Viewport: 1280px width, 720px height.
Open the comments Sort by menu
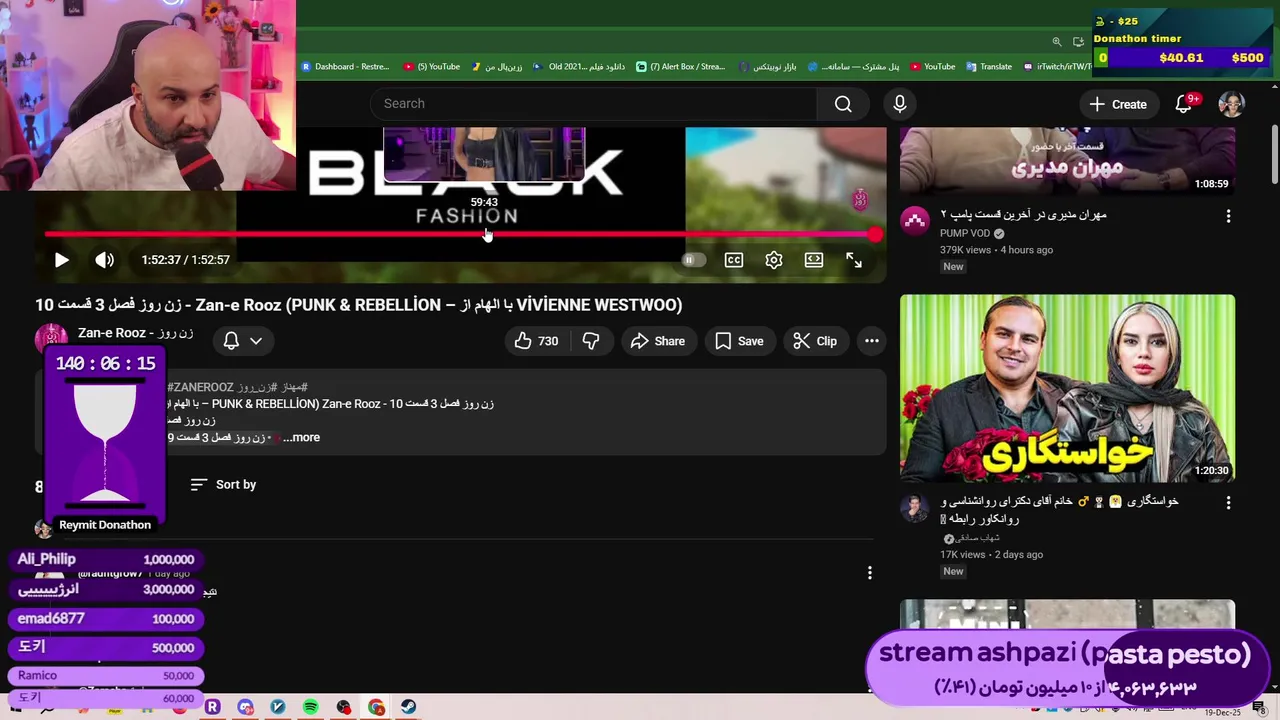[x=223, y=484]
